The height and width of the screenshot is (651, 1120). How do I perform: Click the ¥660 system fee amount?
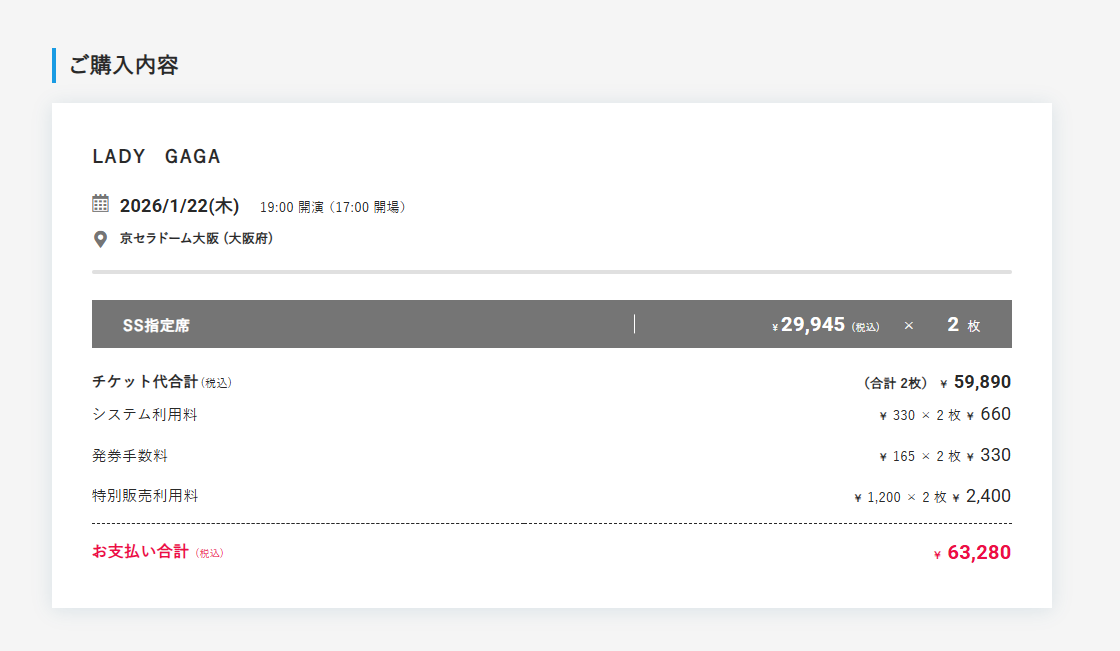click(989, 414)
